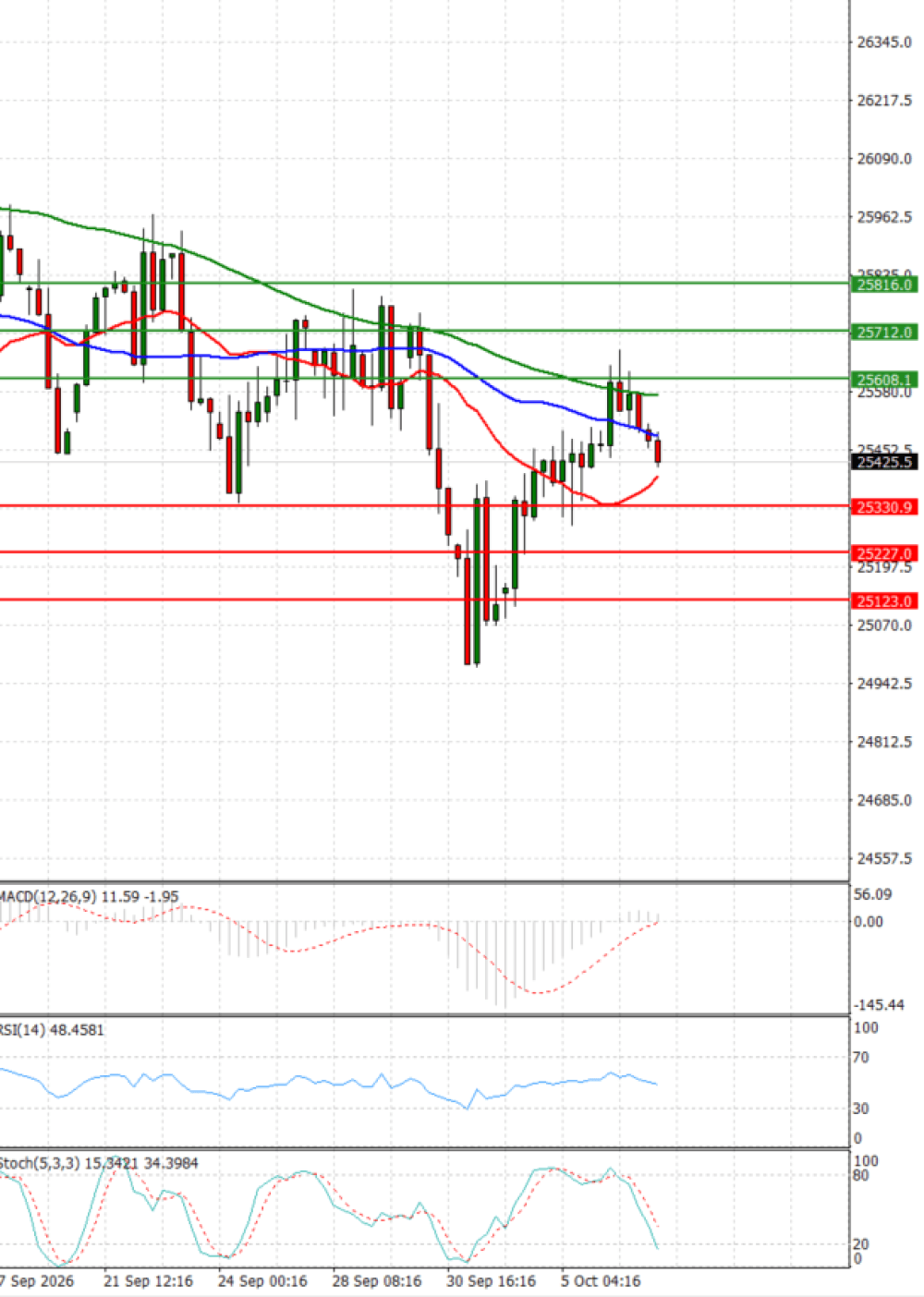The height and width of the screenshot is (1297, 924).
Task: Click the 25962.5 price scale value
Action: (884, 217)
